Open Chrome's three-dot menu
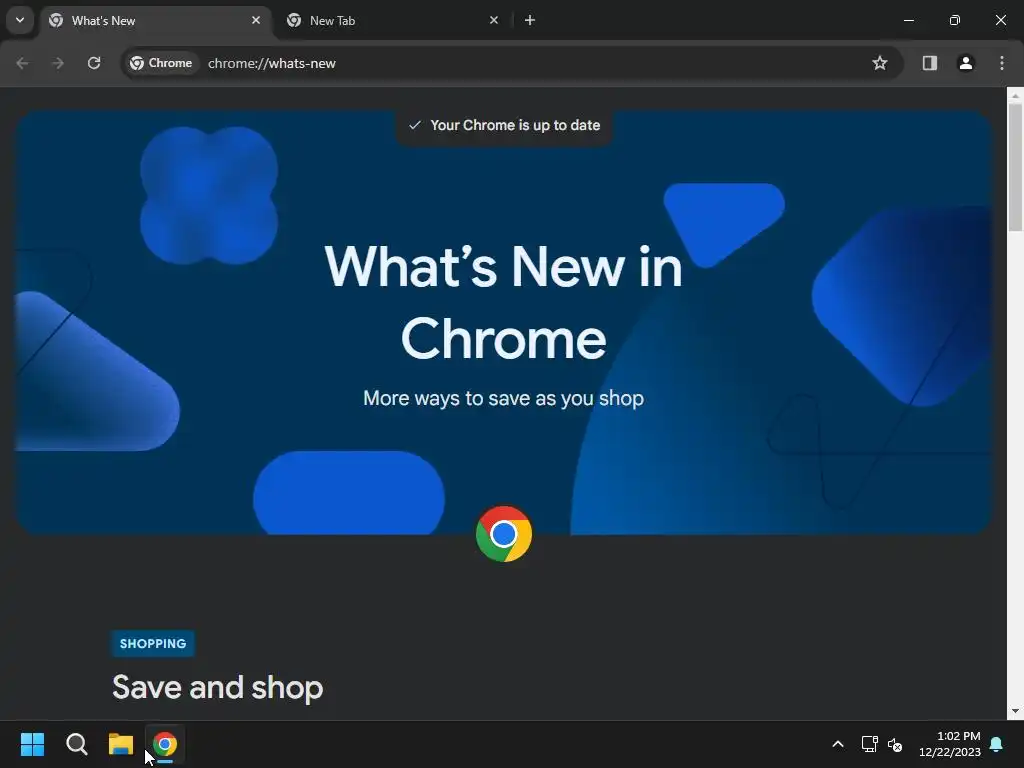This screenshot has width=1024, height=768. 1002,63
